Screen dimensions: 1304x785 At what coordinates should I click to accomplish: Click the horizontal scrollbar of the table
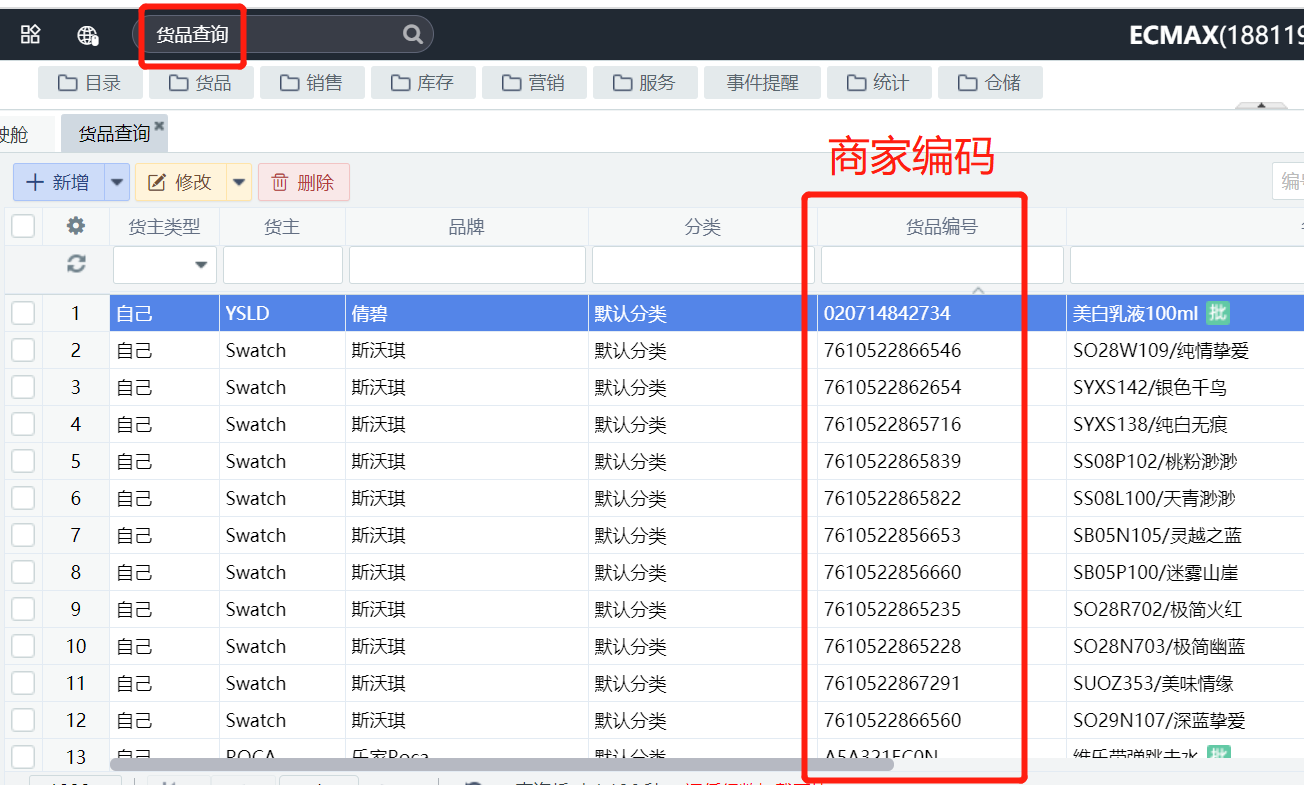point(501,765)
